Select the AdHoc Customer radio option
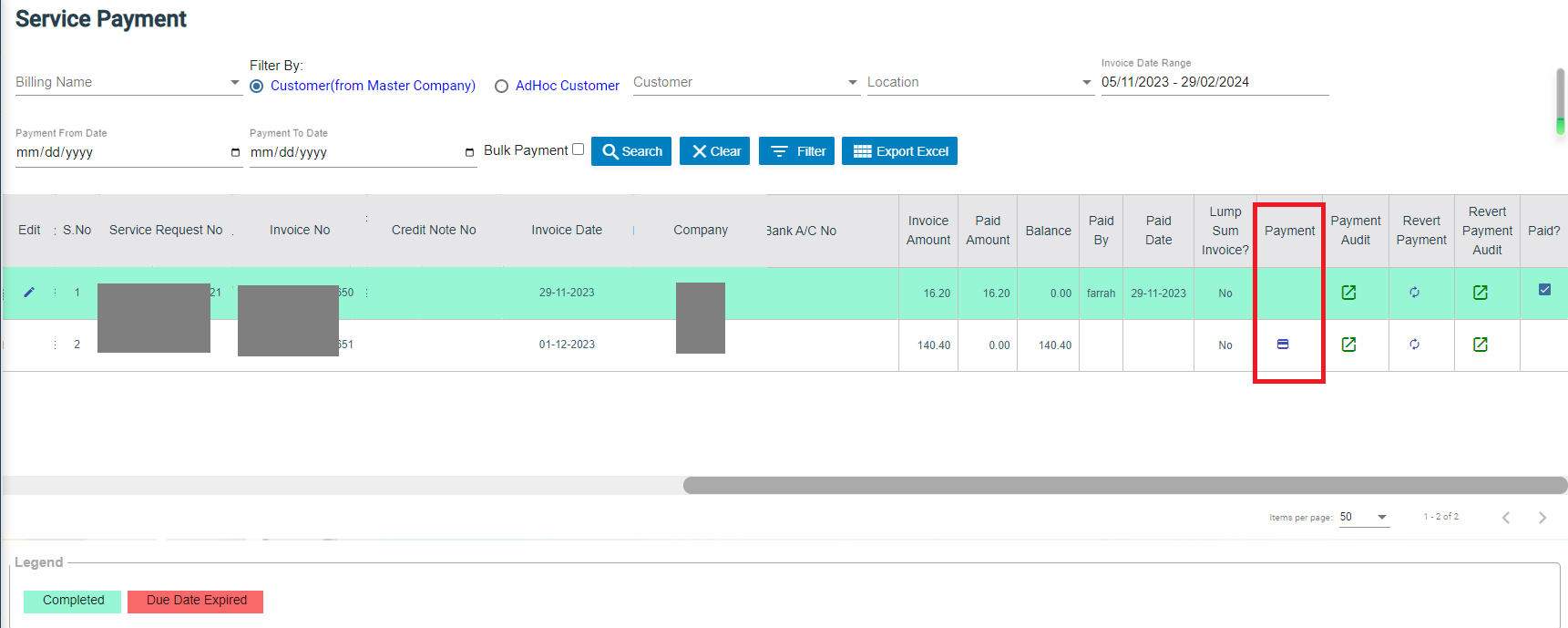This screenshot has height=628, width=1568. [501, 87]
